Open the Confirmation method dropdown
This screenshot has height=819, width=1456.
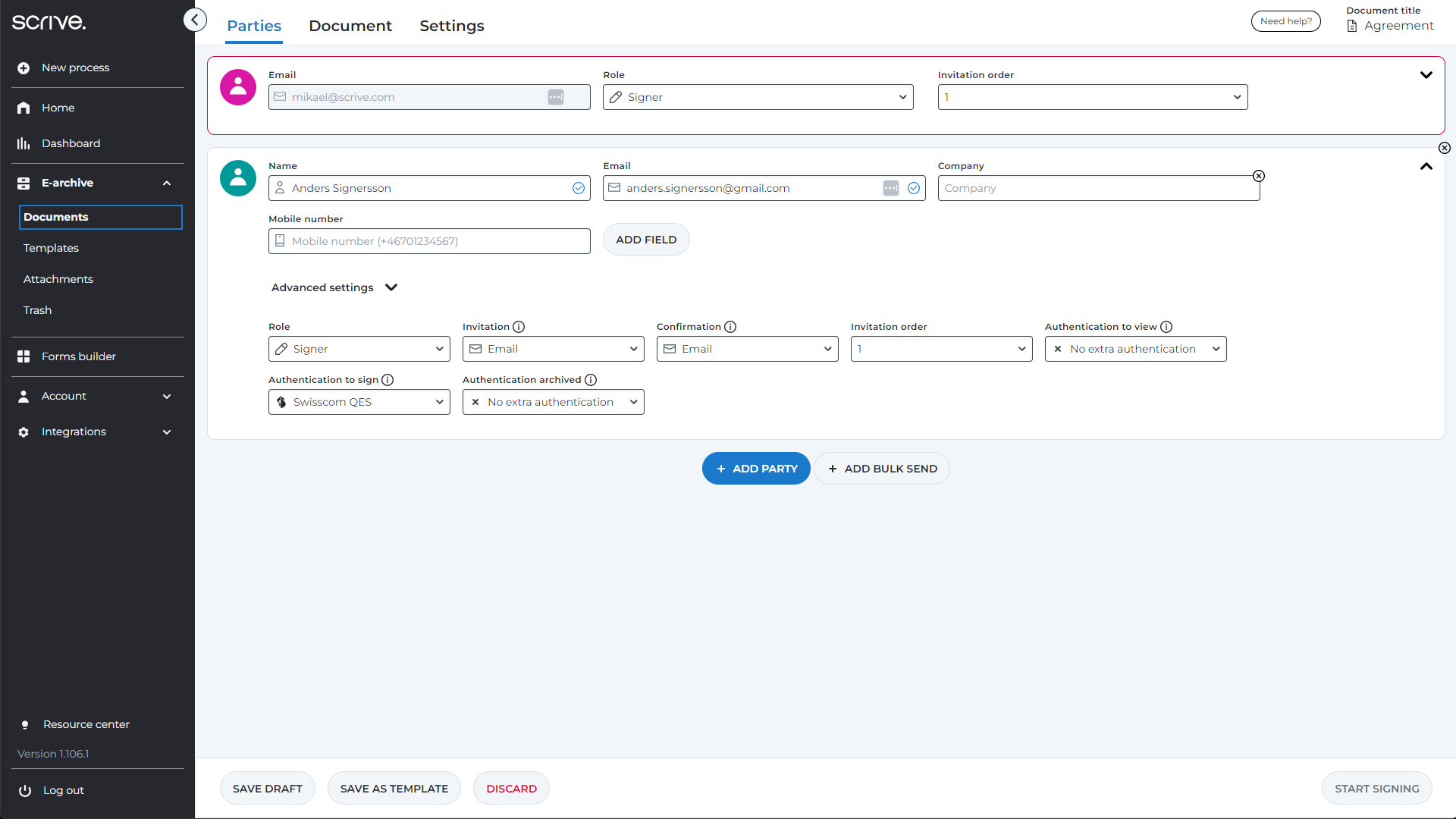747,349
